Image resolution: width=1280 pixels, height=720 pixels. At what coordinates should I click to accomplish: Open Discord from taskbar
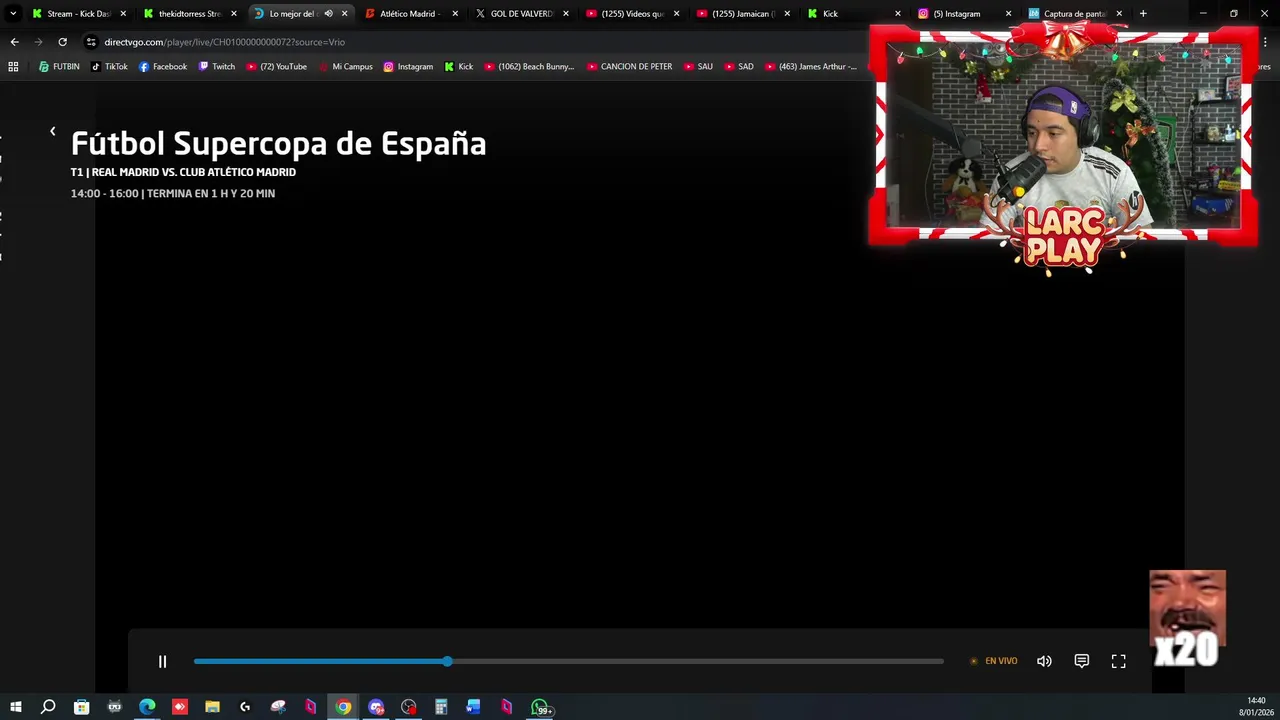click(376, 707)
